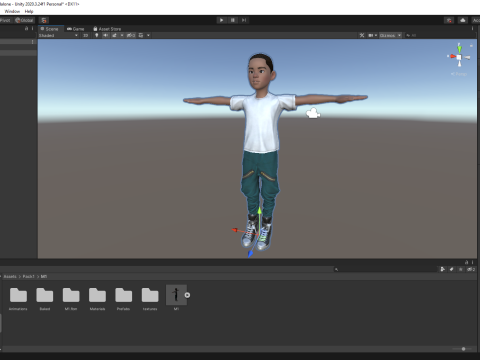Image resolution: width=480 pixels, height=360 pixels.
Task: Click the Project panel lock icon
Action: click(x=466, y=262)
